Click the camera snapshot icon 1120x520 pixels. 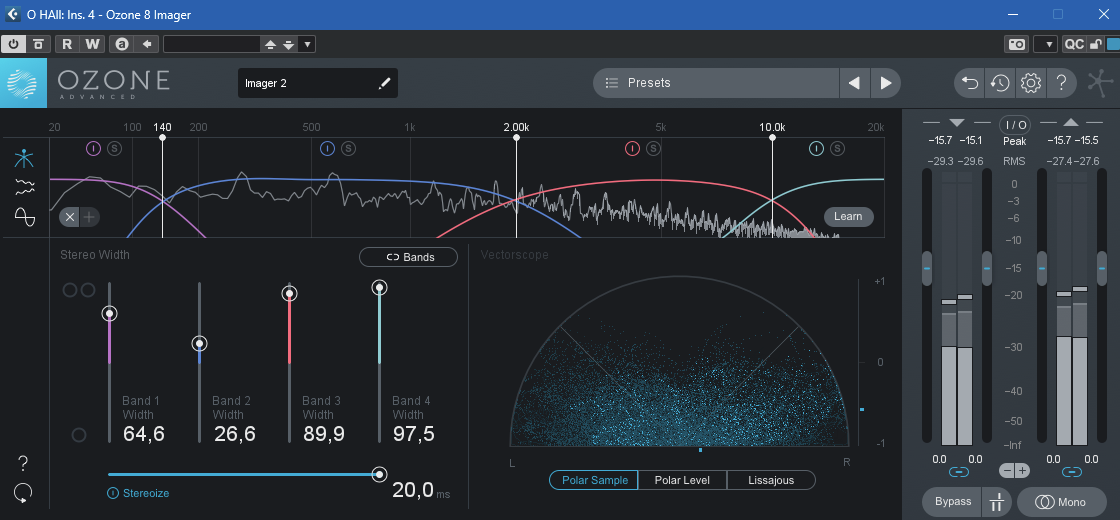[x=1016, y=44]
